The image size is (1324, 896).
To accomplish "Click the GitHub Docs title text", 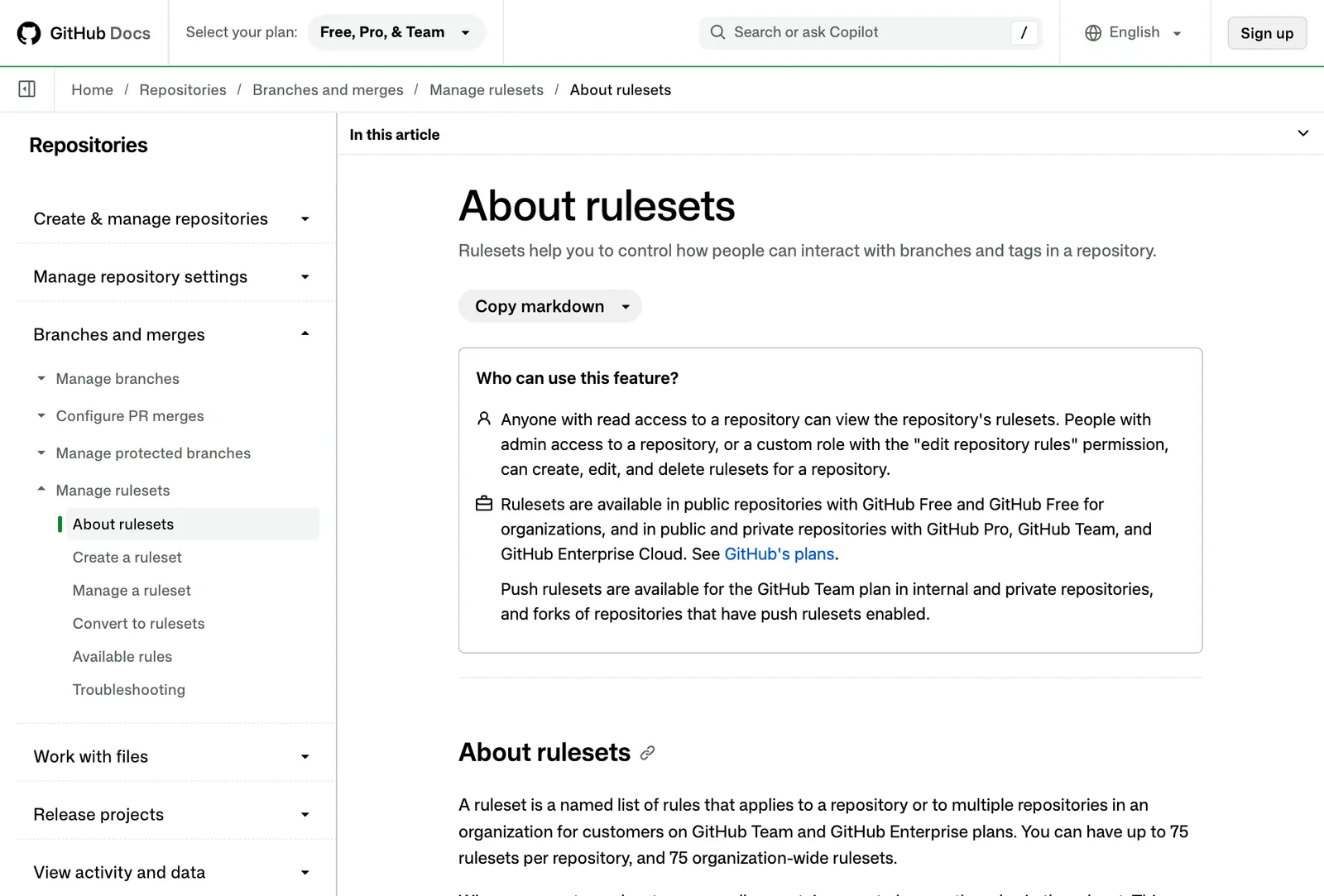I will [x=100, y=33].
